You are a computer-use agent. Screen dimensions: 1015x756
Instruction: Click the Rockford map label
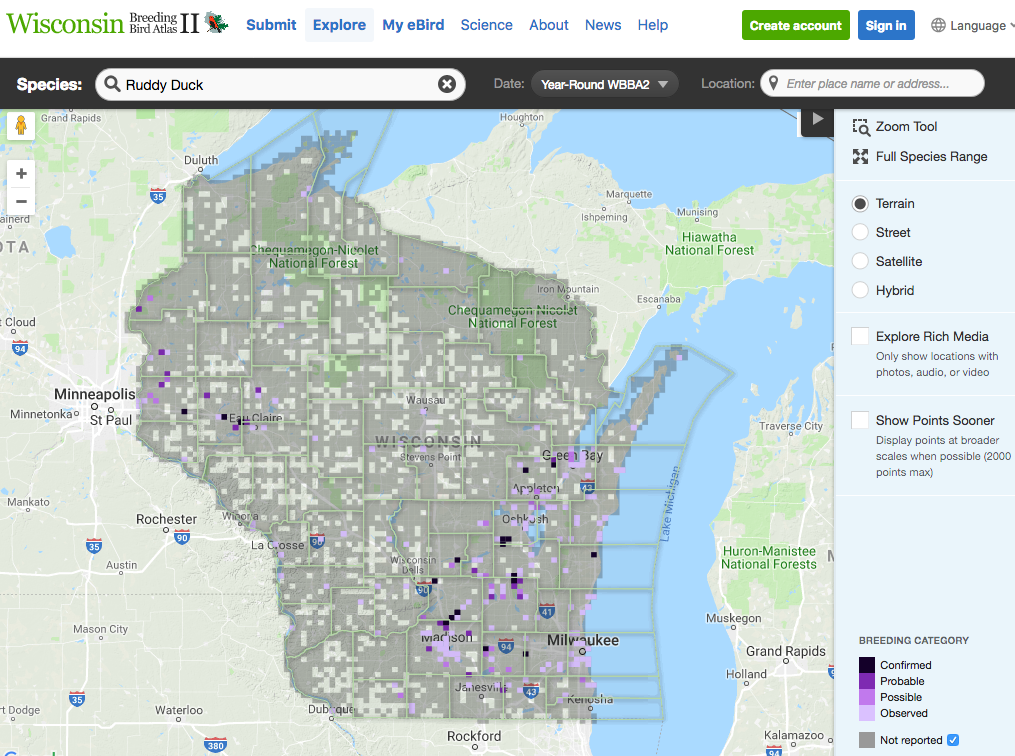coord(474,736)
